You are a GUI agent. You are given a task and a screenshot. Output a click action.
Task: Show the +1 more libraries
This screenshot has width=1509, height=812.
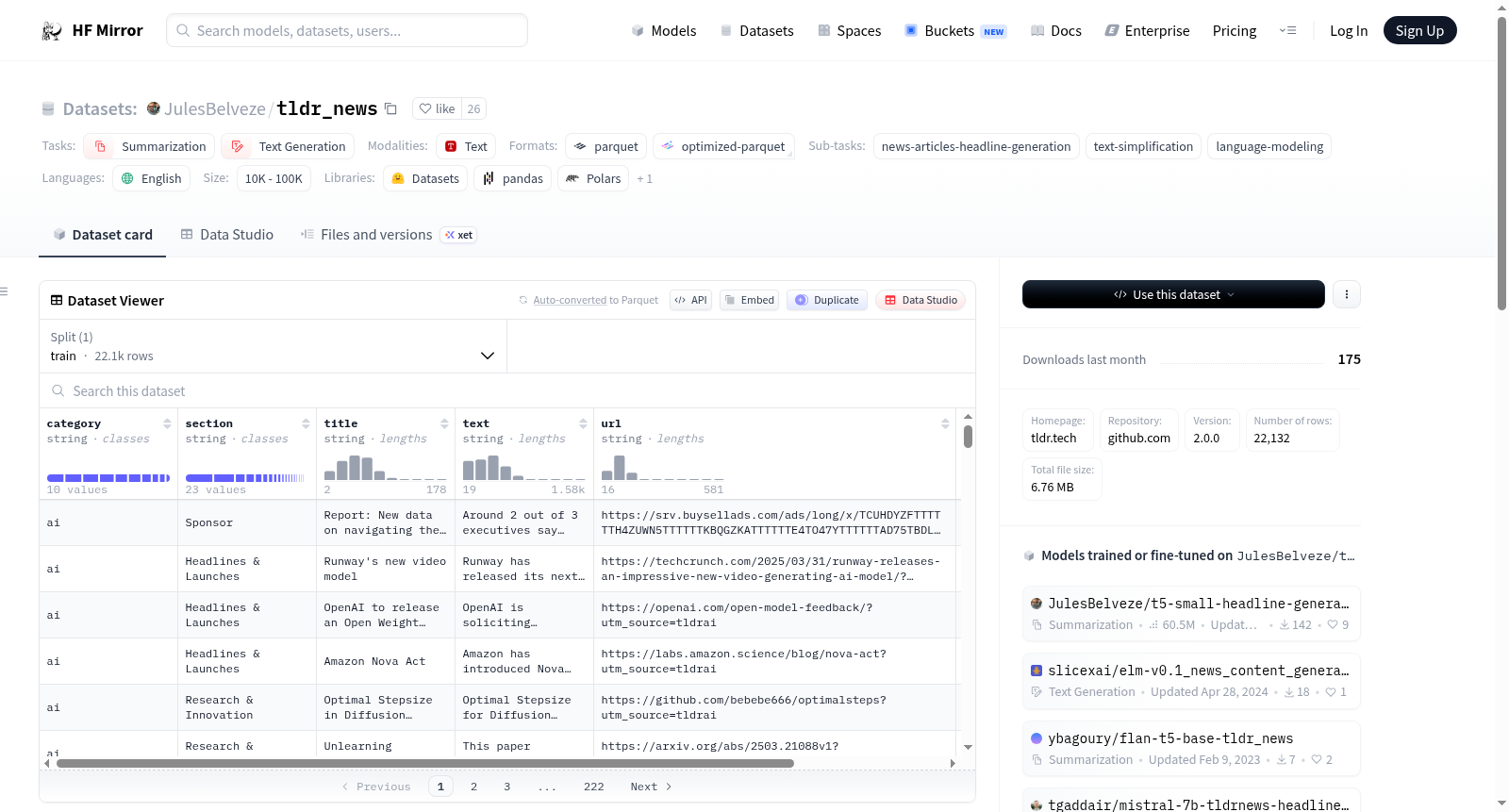(644, 179)
